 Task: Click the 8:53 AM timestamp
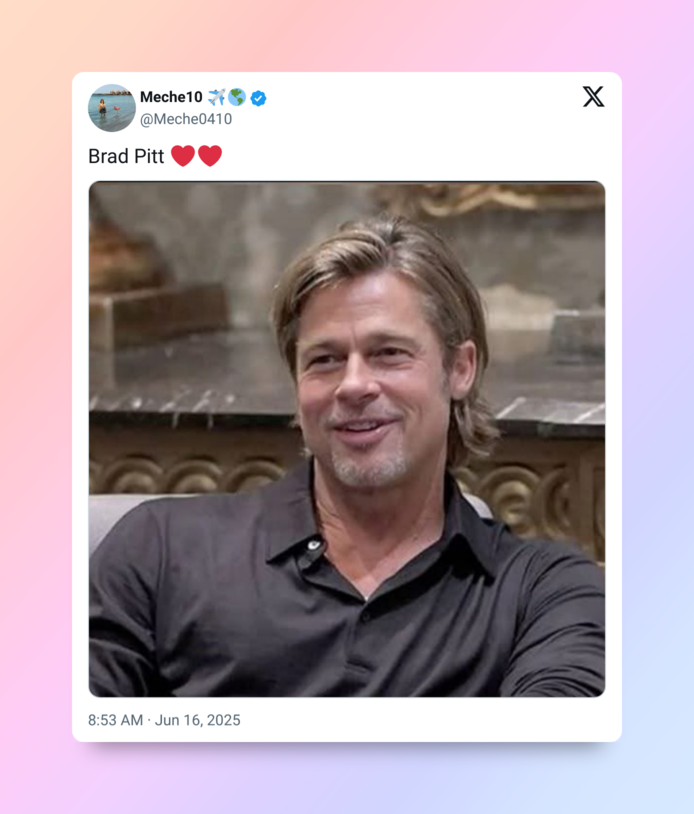115,720
